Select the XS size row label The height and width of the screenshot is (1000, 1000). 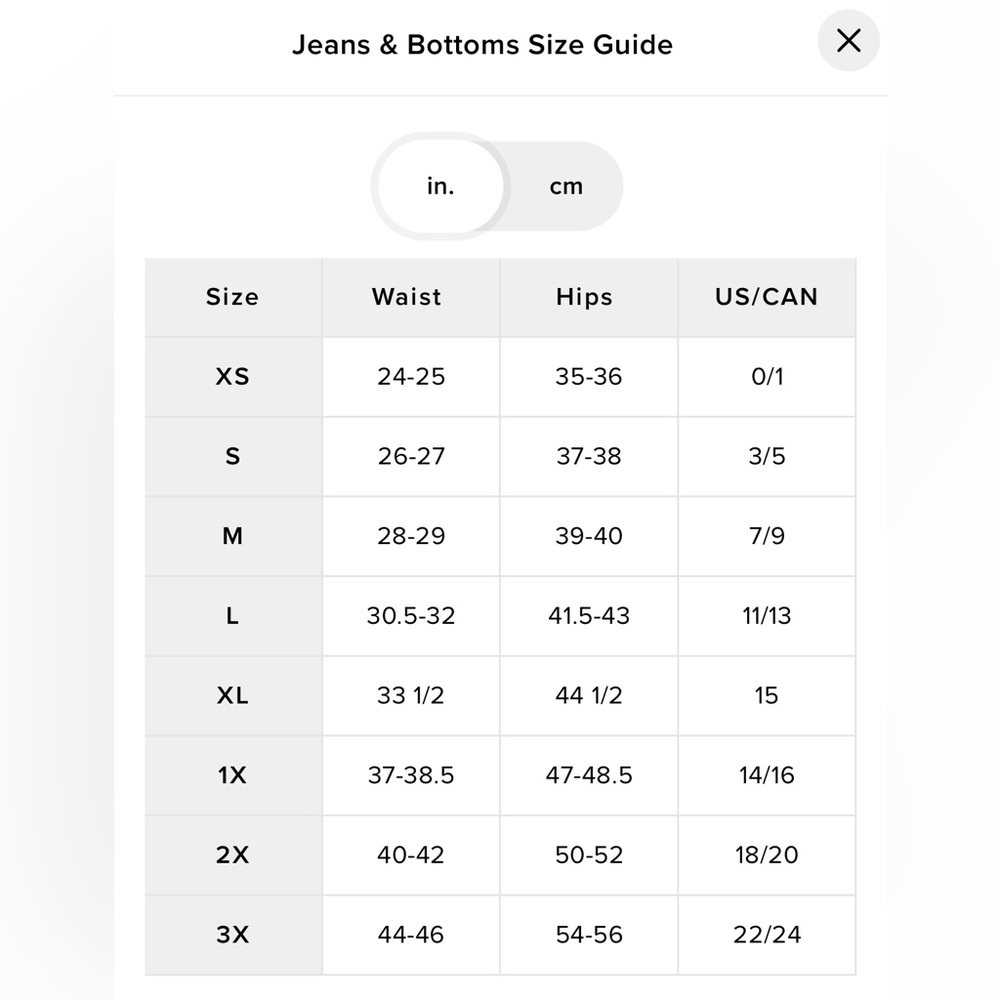click(x=233, y=377)
